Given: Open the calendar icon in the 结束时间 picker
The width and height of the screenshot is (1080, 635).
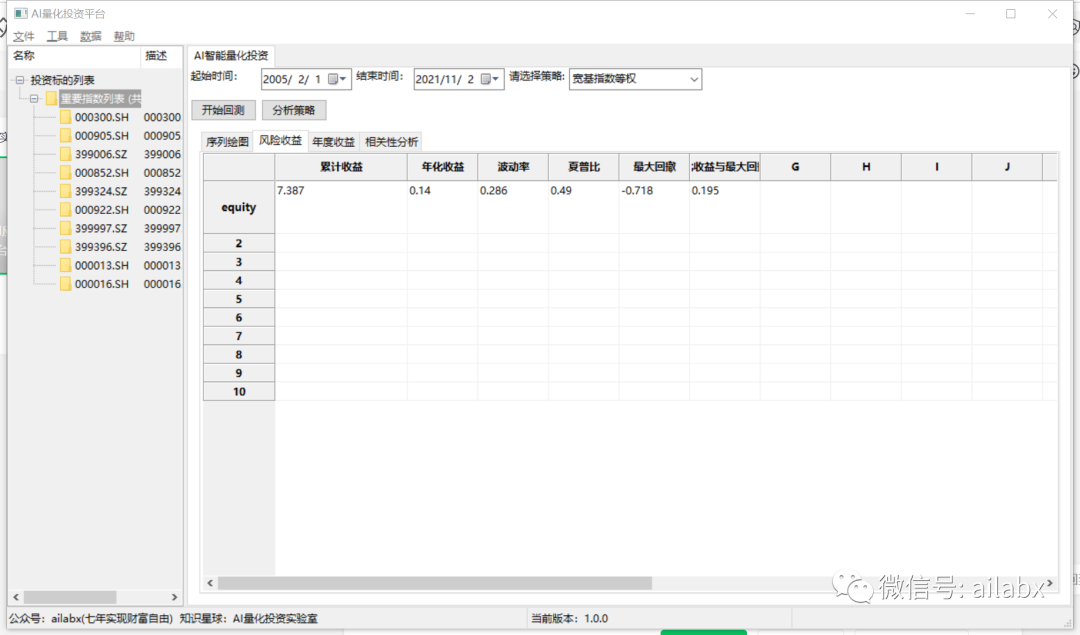Looking at the screenshot, I should [486, 78].
